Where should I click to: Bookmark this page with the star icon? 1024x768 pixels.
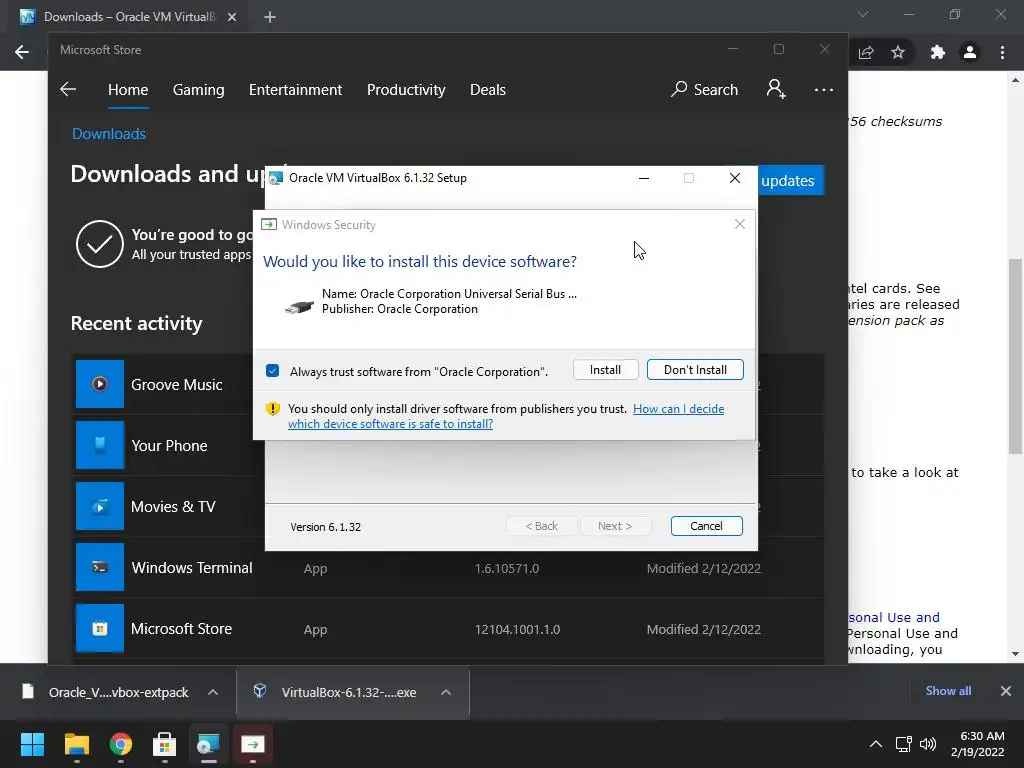point(898,52)
